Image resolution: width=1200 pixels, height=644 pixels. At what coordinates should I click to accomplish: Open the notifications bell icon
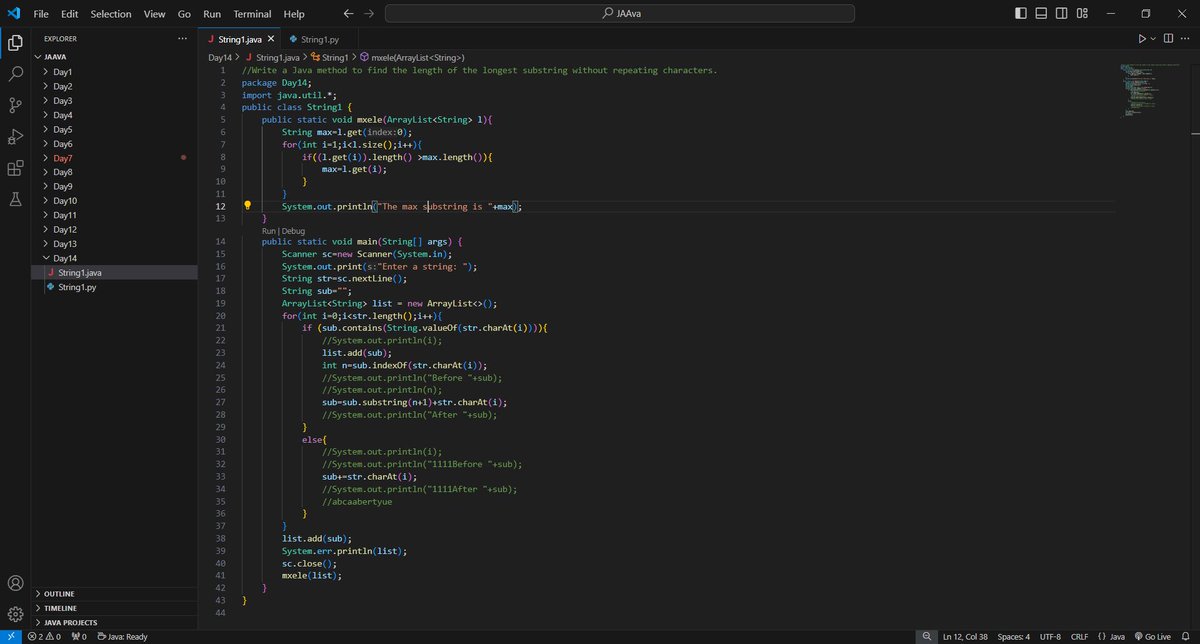[1184, 636]
